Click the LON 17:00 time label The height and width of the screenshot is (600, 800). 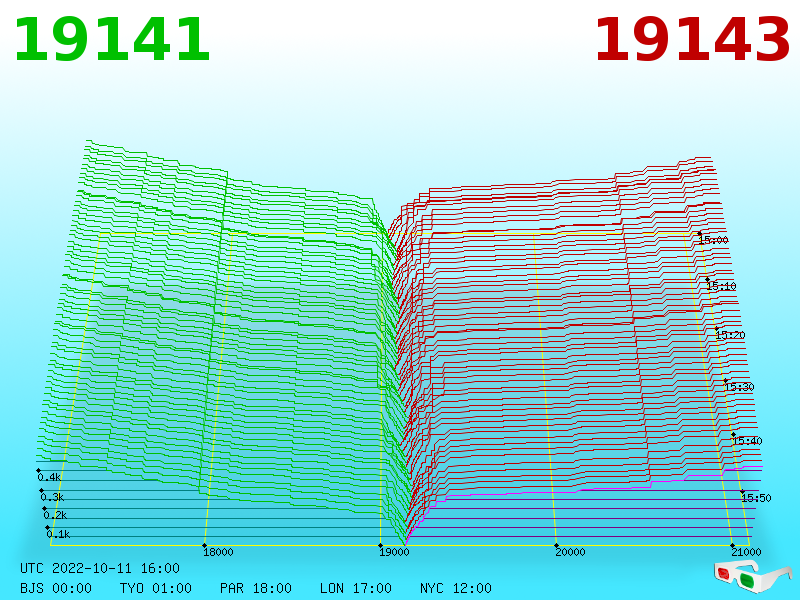point(356,588)
